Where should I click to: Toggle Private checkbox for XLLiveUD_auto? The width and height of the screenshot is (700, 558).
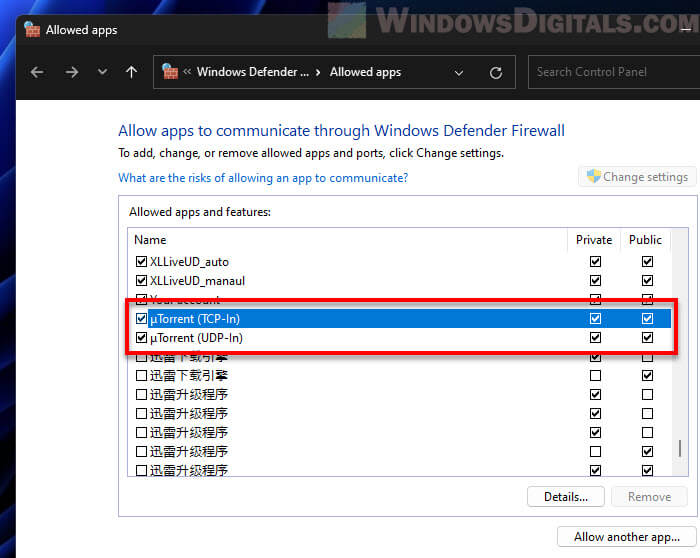[595, 261]
